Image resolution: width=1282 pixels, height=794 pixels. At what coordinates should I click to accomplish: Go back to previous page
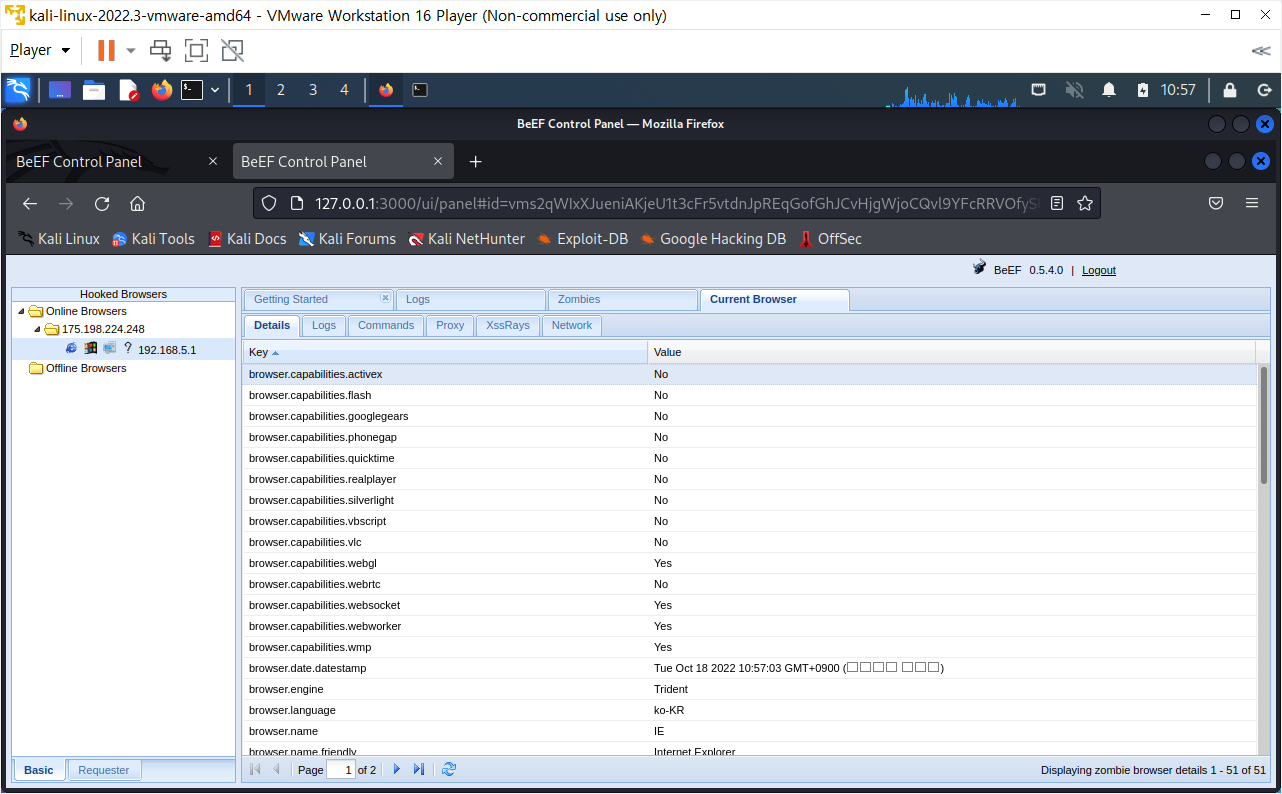30,203
